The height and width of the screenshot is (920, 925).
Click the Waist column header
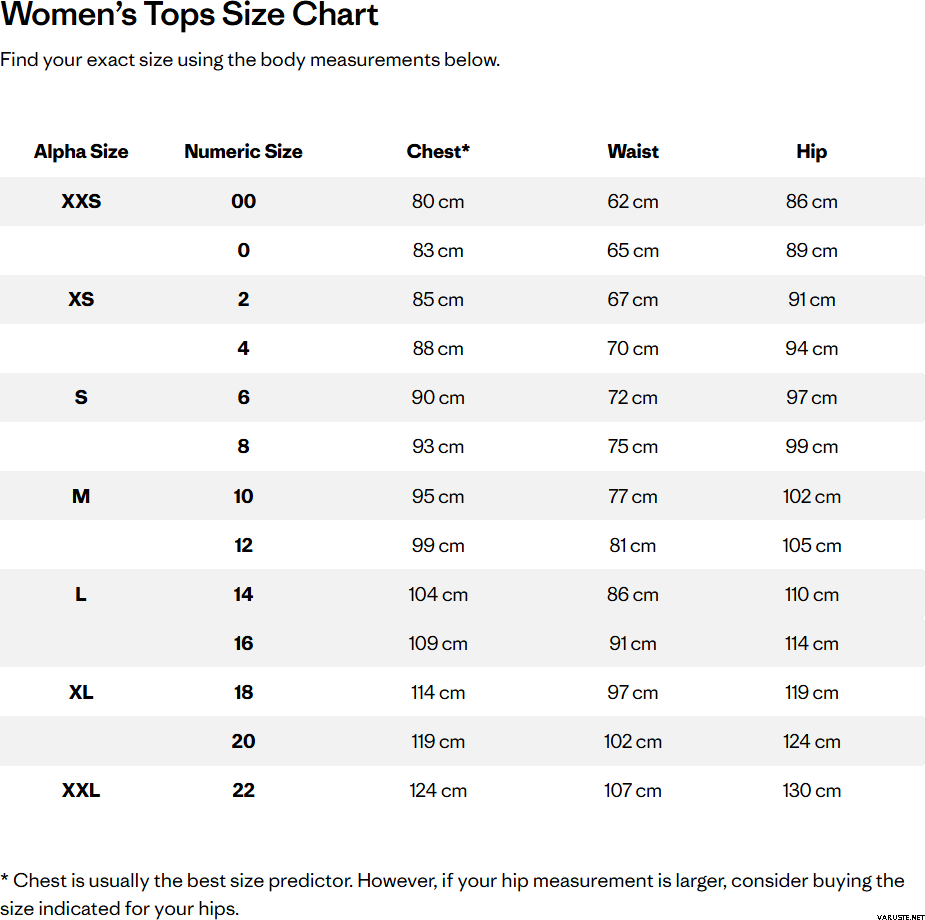(x=633, y=152)
